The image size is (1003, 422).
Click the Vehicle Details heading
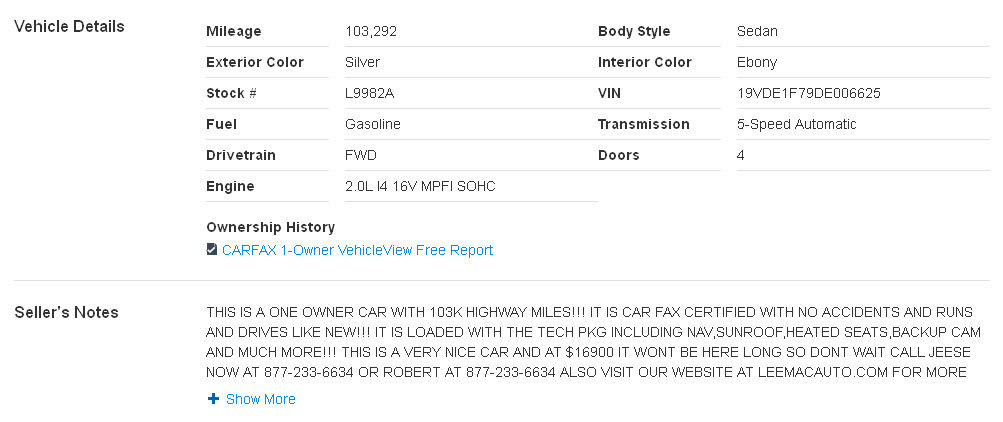coord(70,26)
